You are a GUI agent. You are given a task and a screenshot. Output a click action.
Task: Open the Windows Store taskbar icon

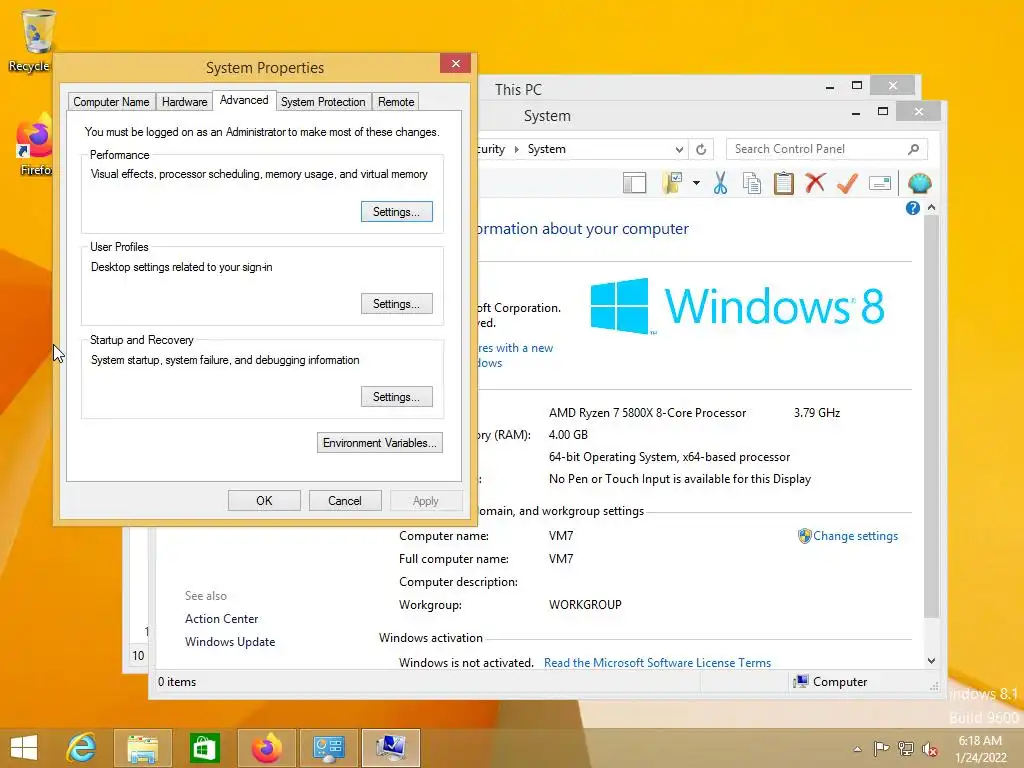coord(204,748)
